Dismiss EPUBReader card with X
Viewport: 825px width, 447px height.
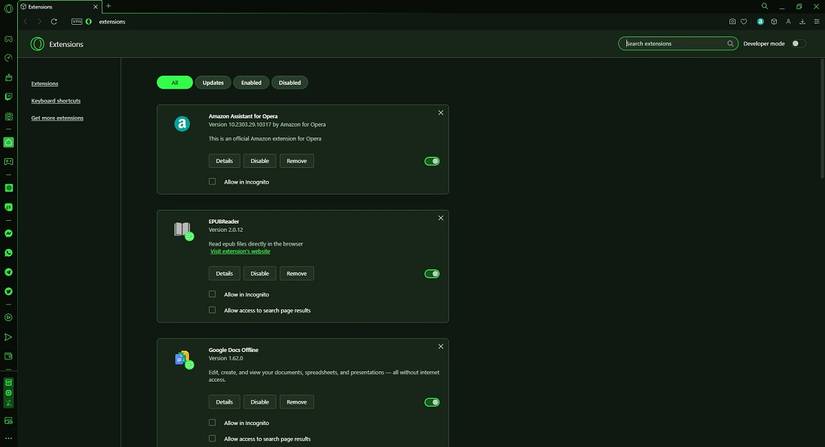[x=441, y=218]
